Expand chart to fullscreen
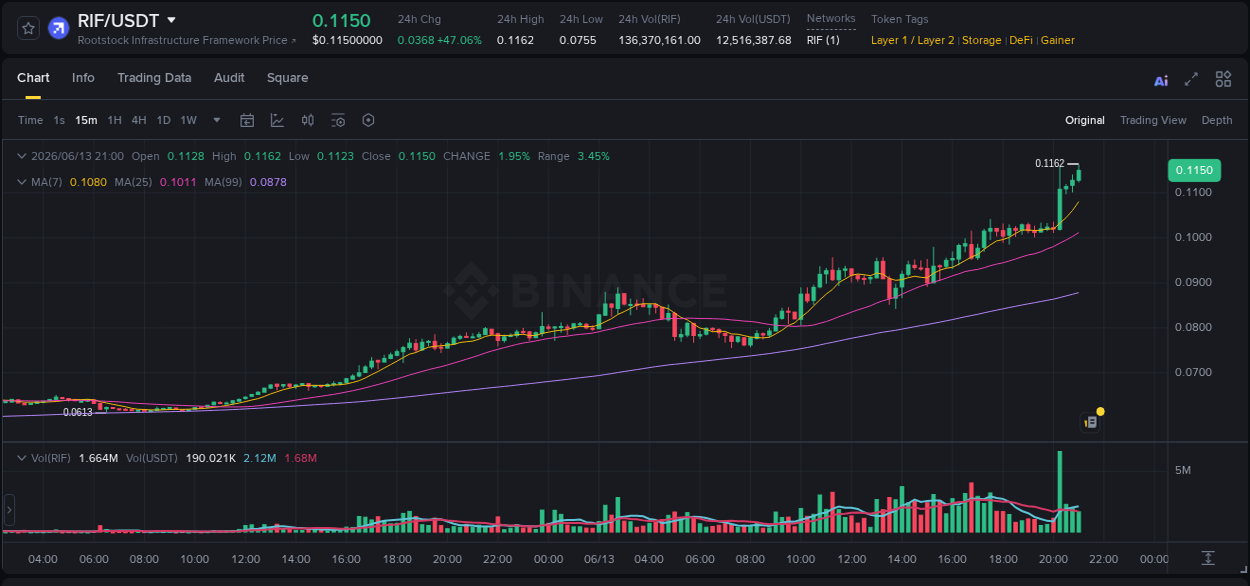Screen dimensions: 1250x586 point(1191,79)
